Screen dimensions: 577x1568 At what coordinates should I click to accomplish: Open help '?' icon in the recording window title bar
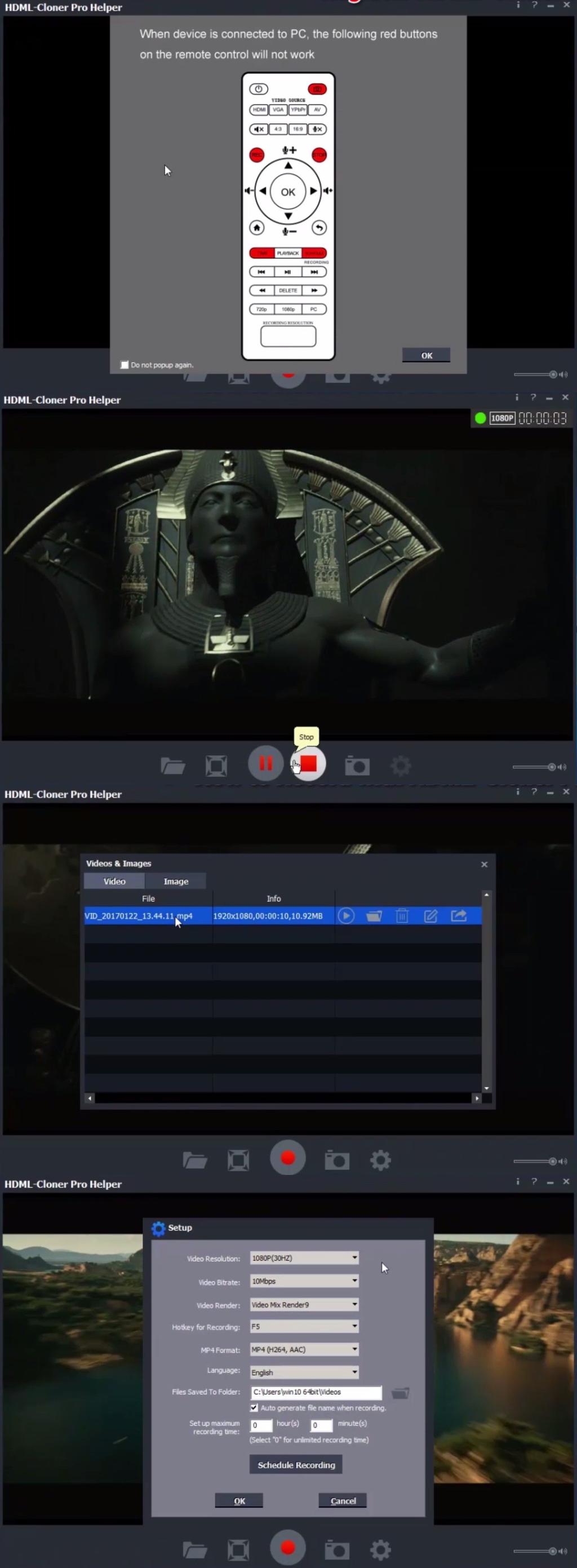pos(533,397)
